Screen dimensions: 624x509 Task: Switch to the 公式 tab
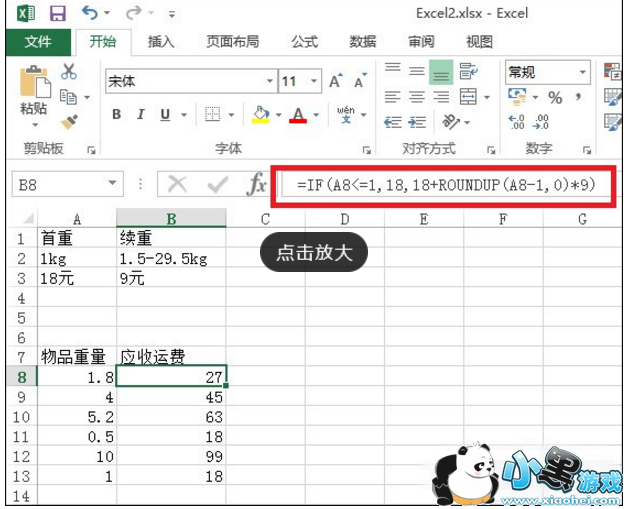pos(304,42)
